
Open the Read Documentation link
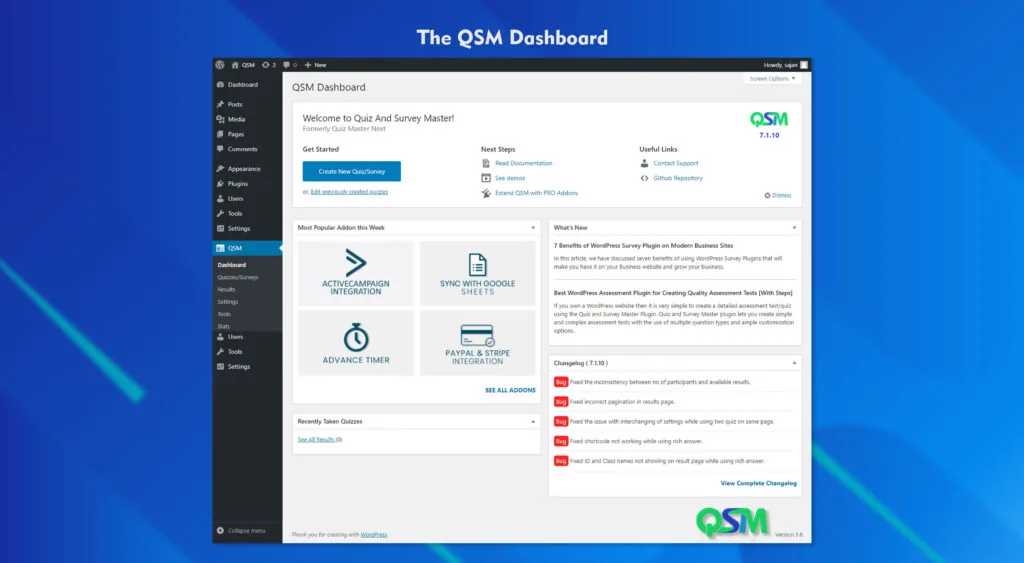click(x=524, y=163)
